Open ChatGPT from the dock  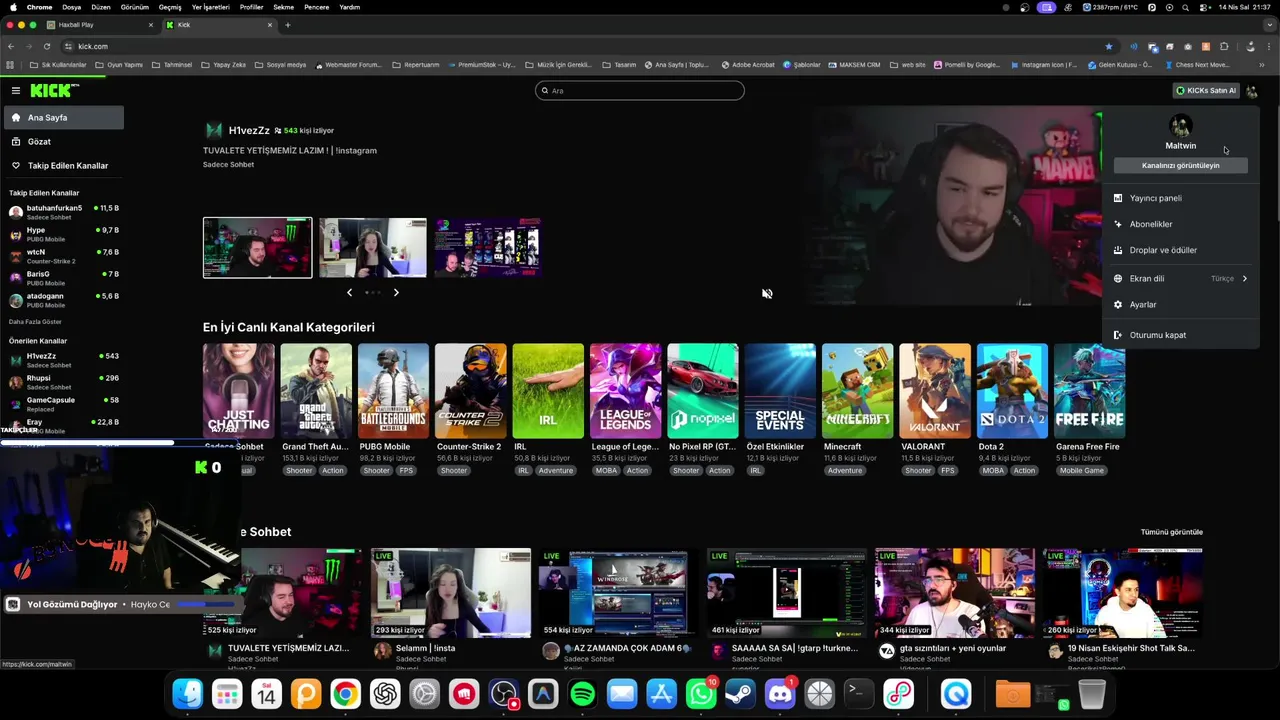click(385, 693)
